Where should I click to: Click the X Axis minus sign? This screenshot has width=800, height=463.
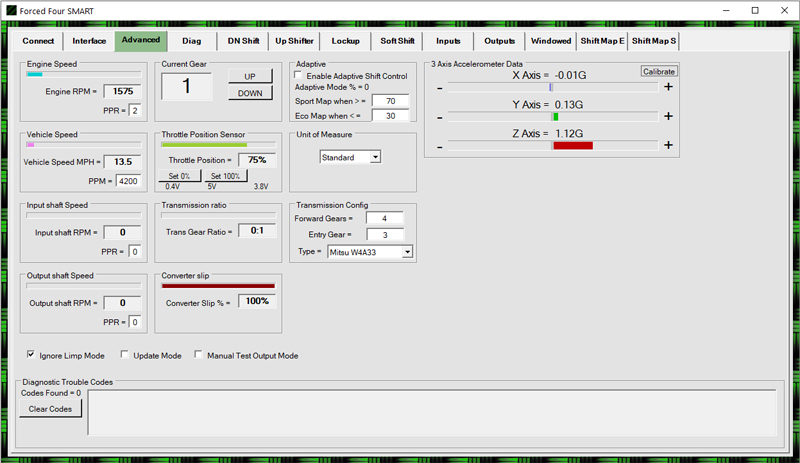click(x=440, y=87)
